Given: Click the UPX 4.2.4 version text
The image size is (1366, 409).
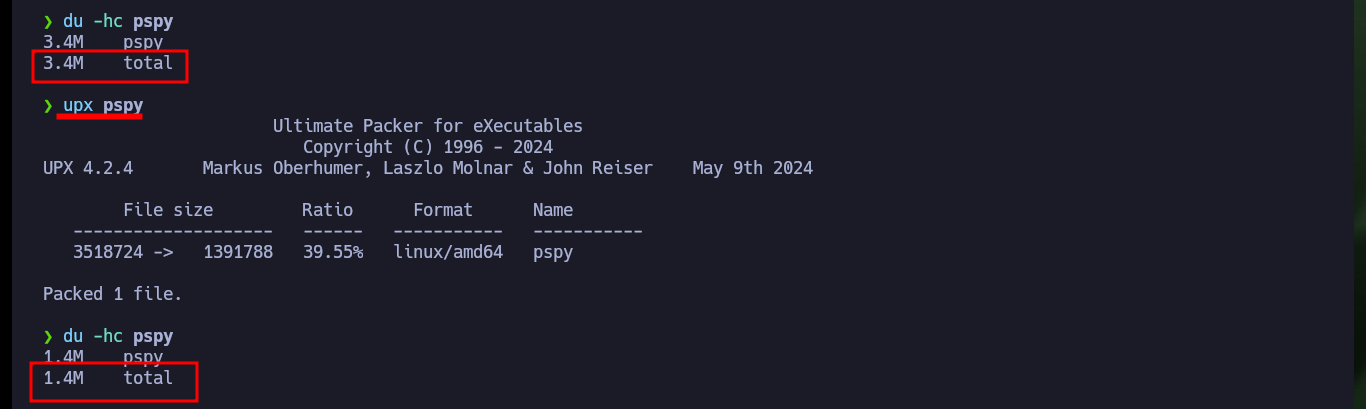Looking at the screenshot, I should click(88, 168).
